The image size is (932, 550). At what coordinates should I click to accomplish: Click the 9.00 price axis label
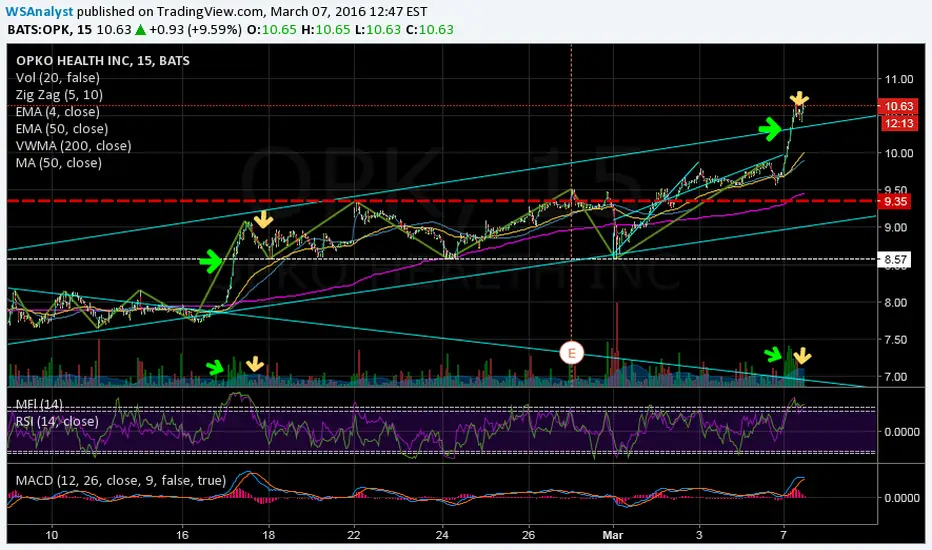point(898,228)
